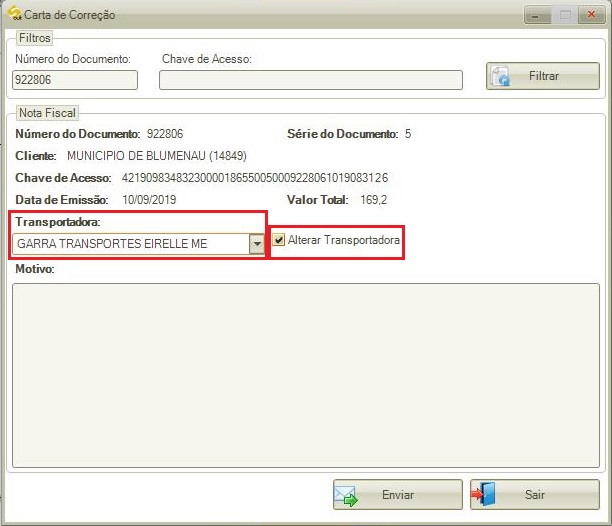Click the access key 42190983483230000186550050009228061019083126
The height and width of the screenshot is (526, 612).
coord(255,178)
